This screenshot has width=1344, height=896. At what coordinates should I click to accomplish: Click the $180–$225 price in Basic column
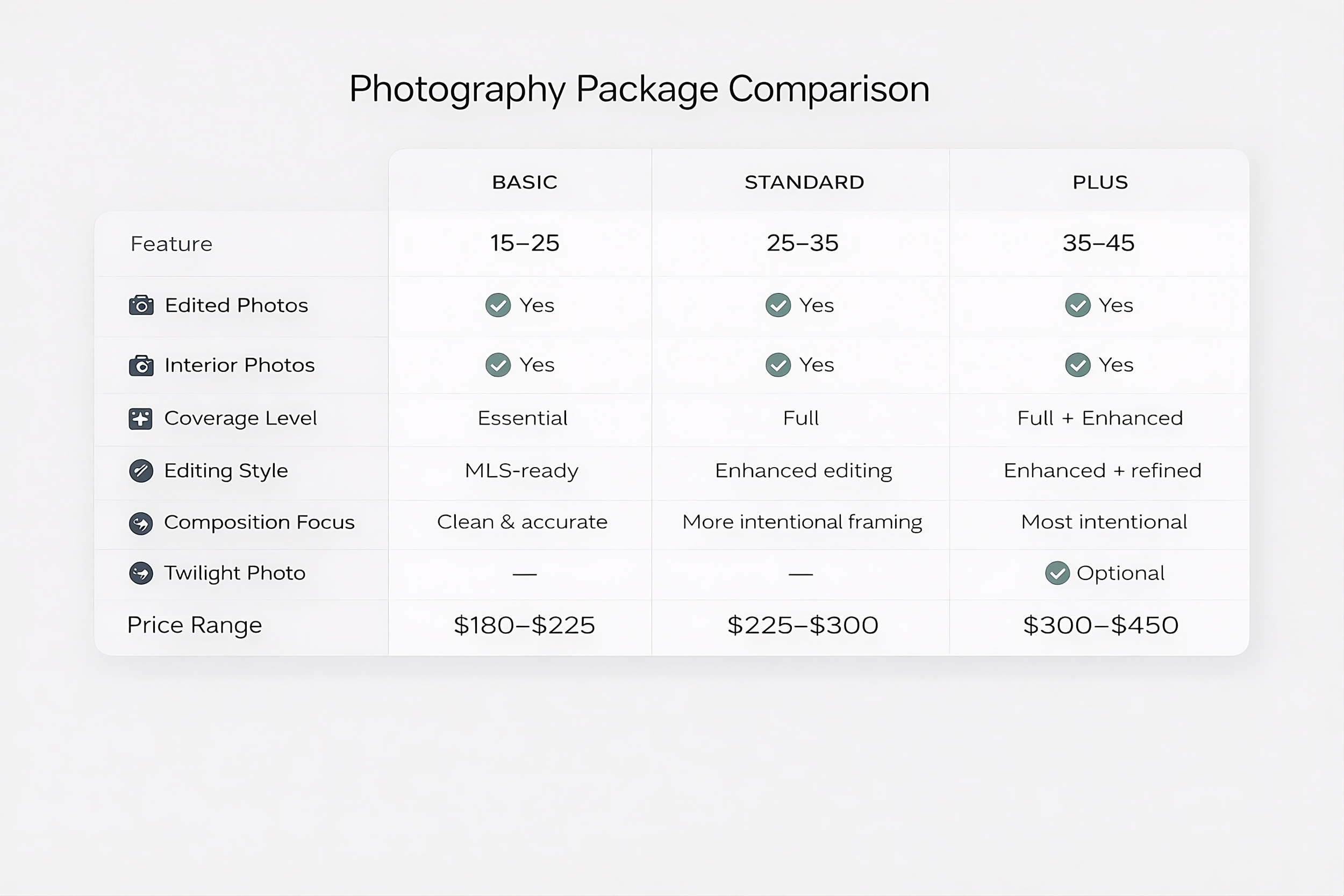tap(524, 625)
